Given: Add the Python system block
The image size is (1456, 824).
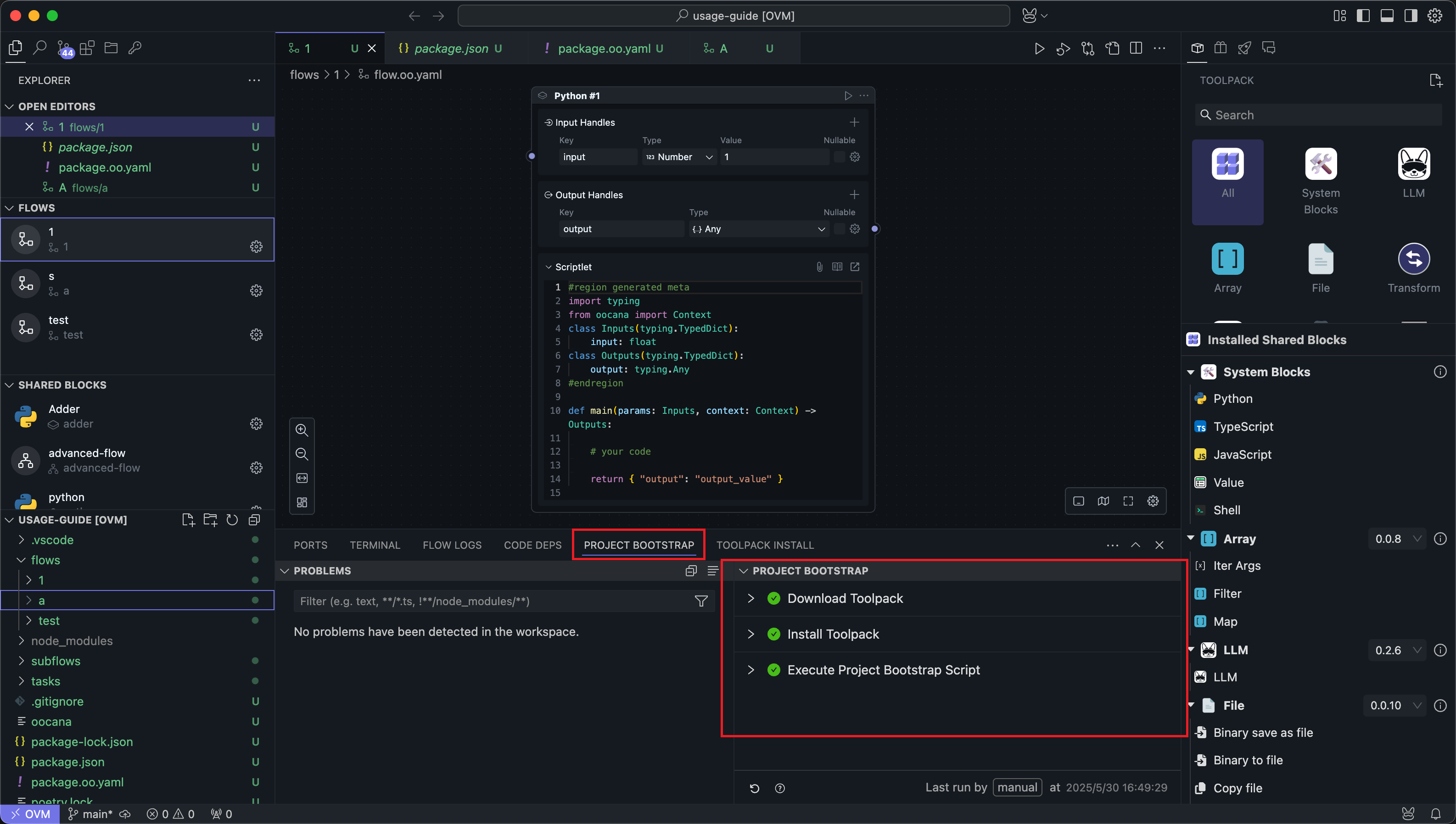Looking at the screenshot, I should pyautogui.click(x=1232, y=399).
